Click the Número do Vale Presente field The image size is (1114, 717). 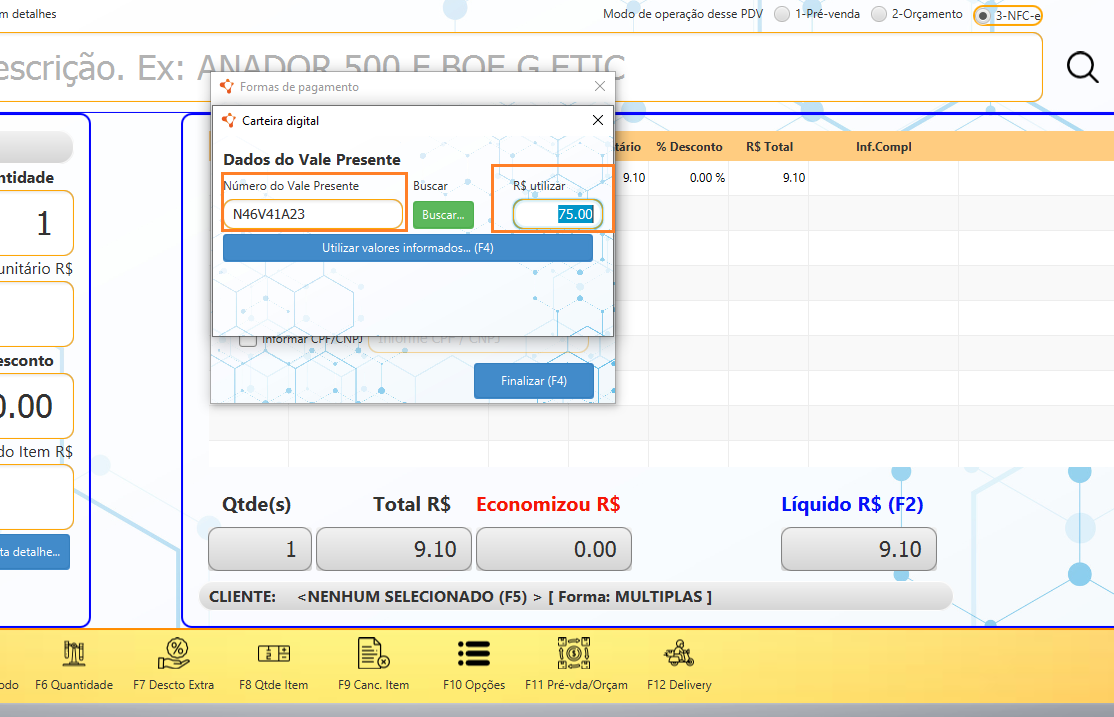[312, 214]
